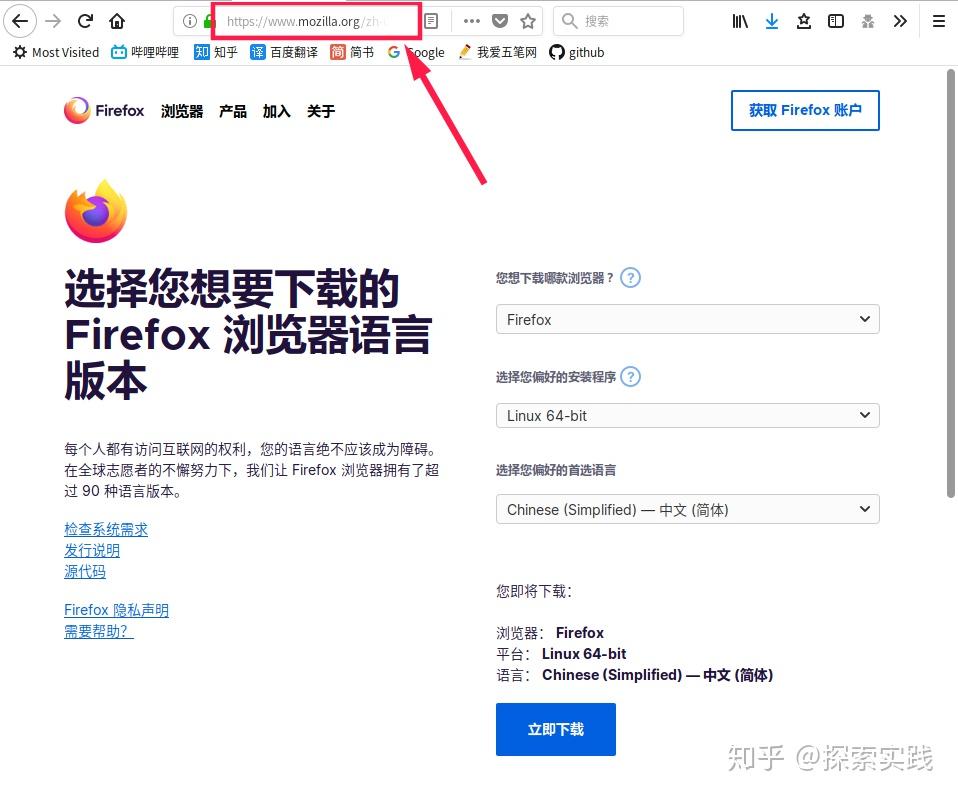
Task: Open the home page icon
Action: [x=117, y=21]
